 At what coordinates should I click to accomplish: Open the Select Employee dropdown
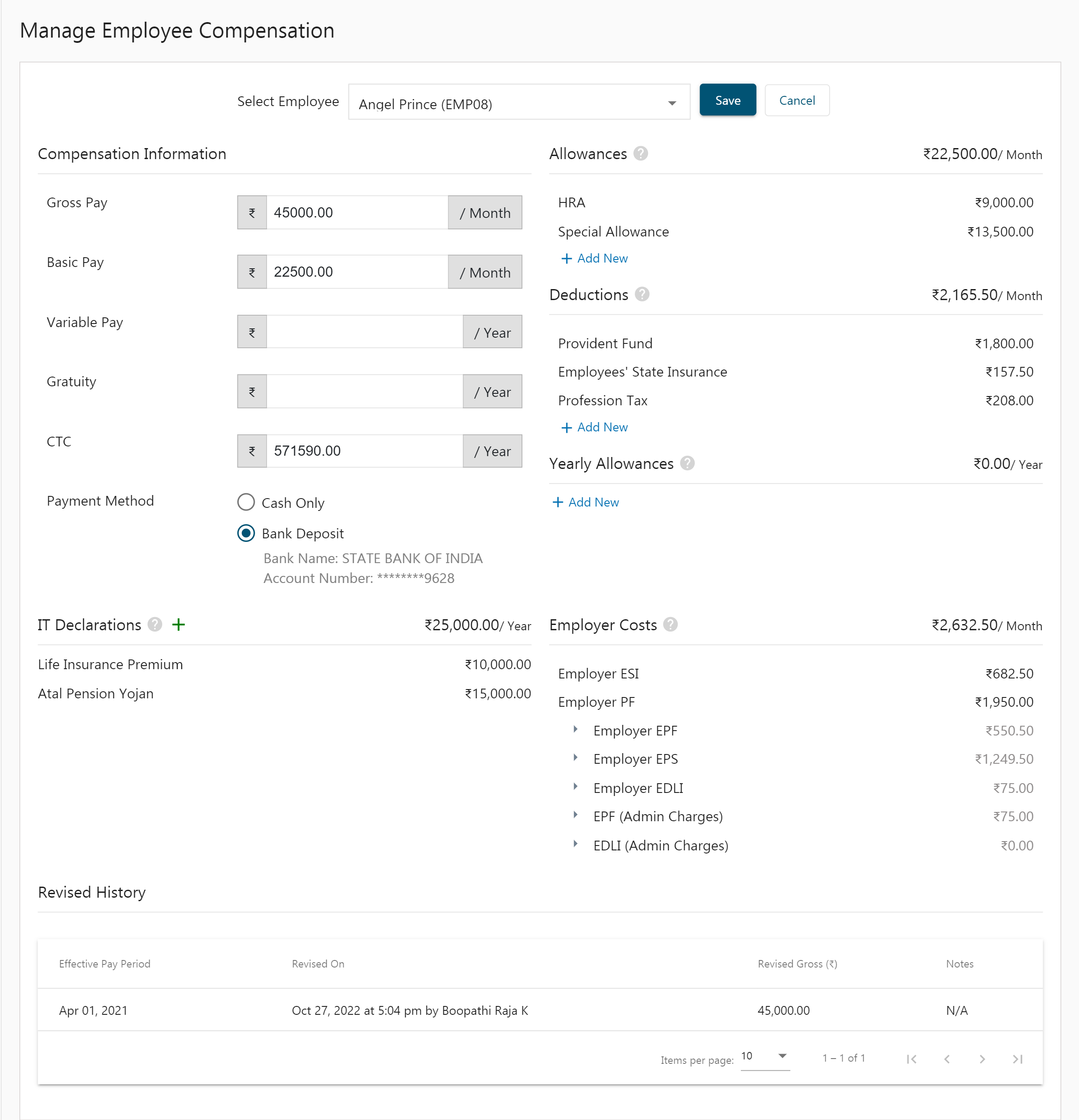(x=519, y=102)
